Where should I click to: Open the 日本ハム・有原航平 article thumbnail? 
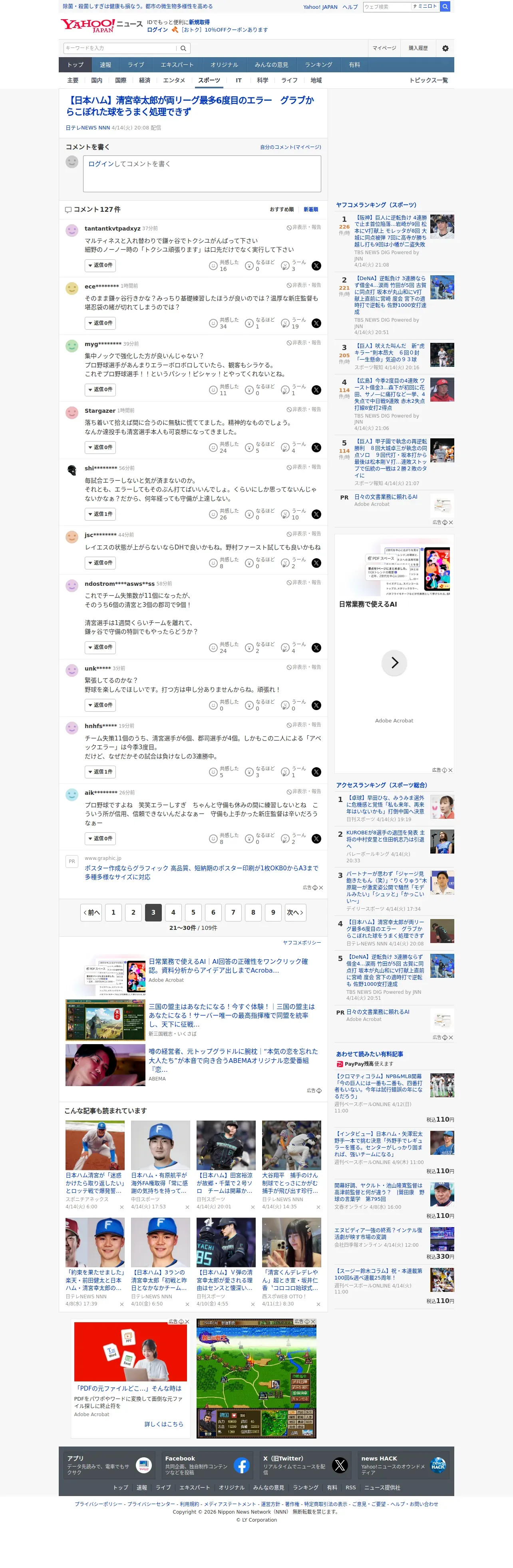(x=161, y=1146)
